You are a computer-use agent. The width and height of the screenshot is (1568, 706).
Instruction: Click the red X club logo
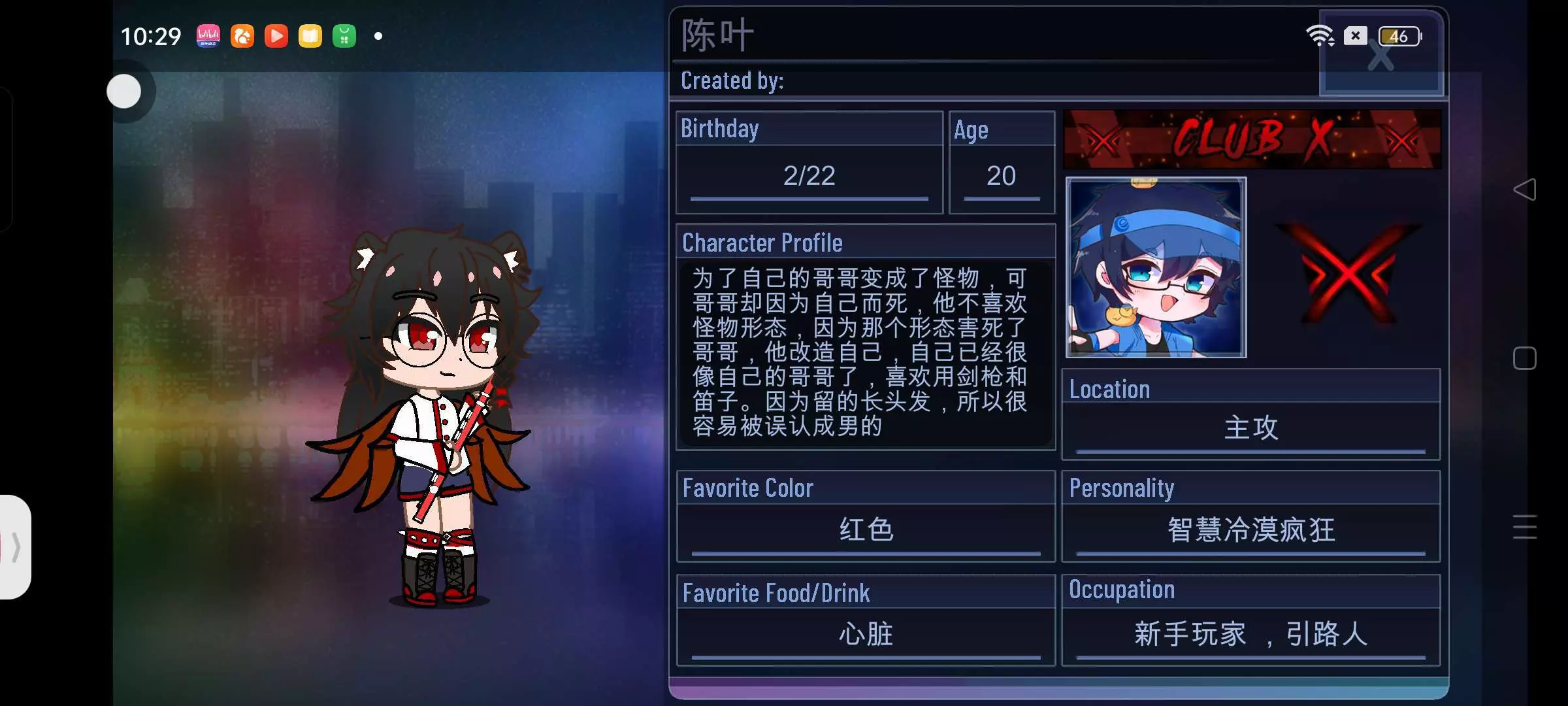click(1347, 273)
